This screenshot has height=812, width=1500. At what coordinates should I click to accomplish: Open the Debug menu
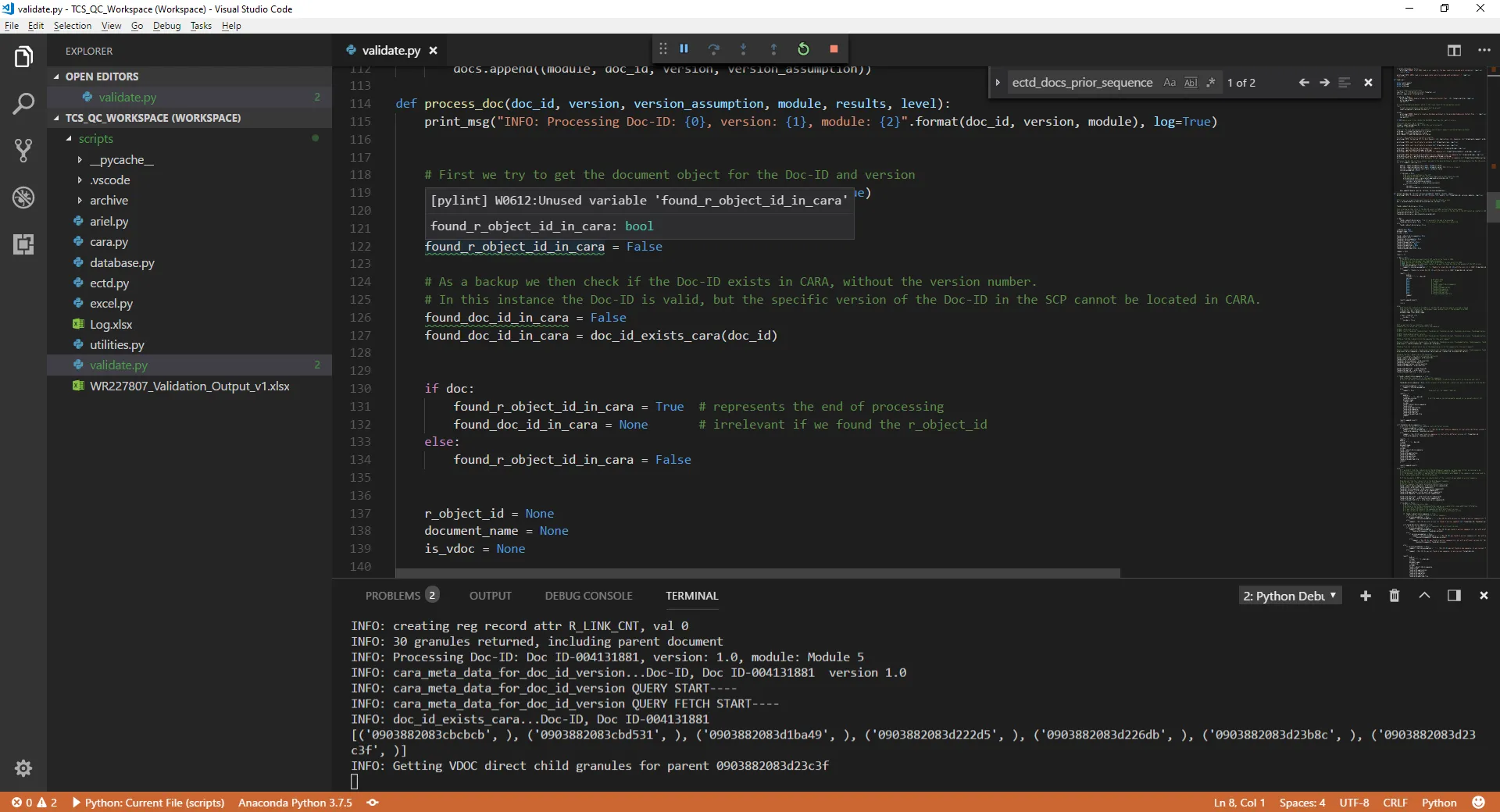pyautogui.click(x=166, y=26)
